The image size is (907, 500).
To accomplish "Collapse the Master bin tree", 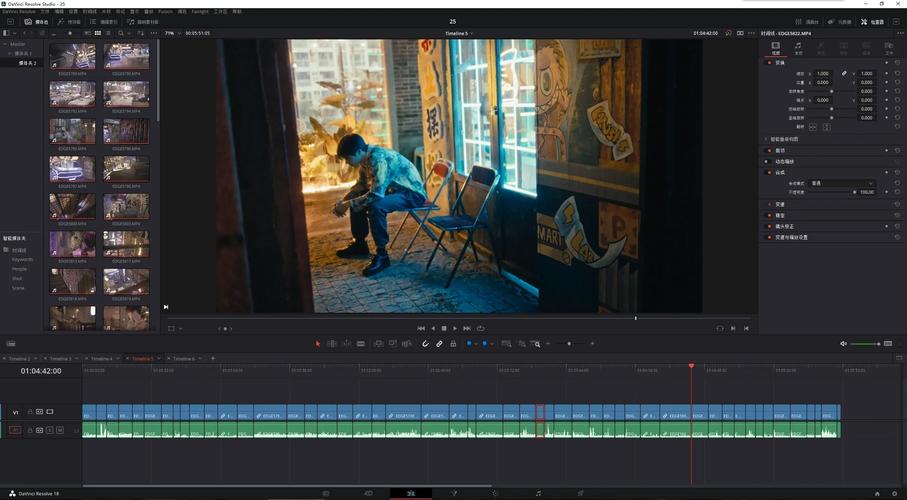I will 5,44.
